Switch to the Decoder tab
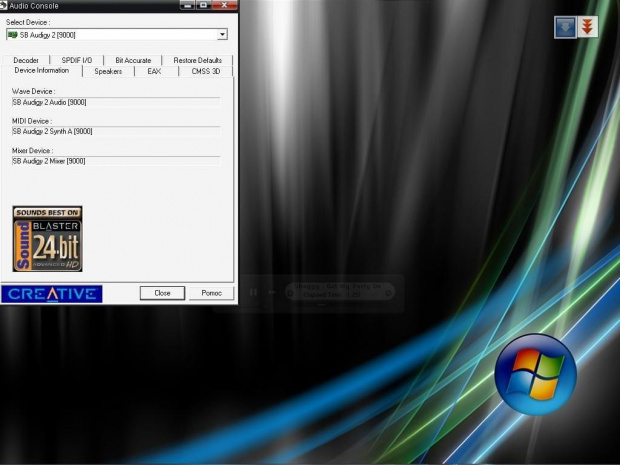This screenshot has height=465, width=620. (x=26, y=60)
